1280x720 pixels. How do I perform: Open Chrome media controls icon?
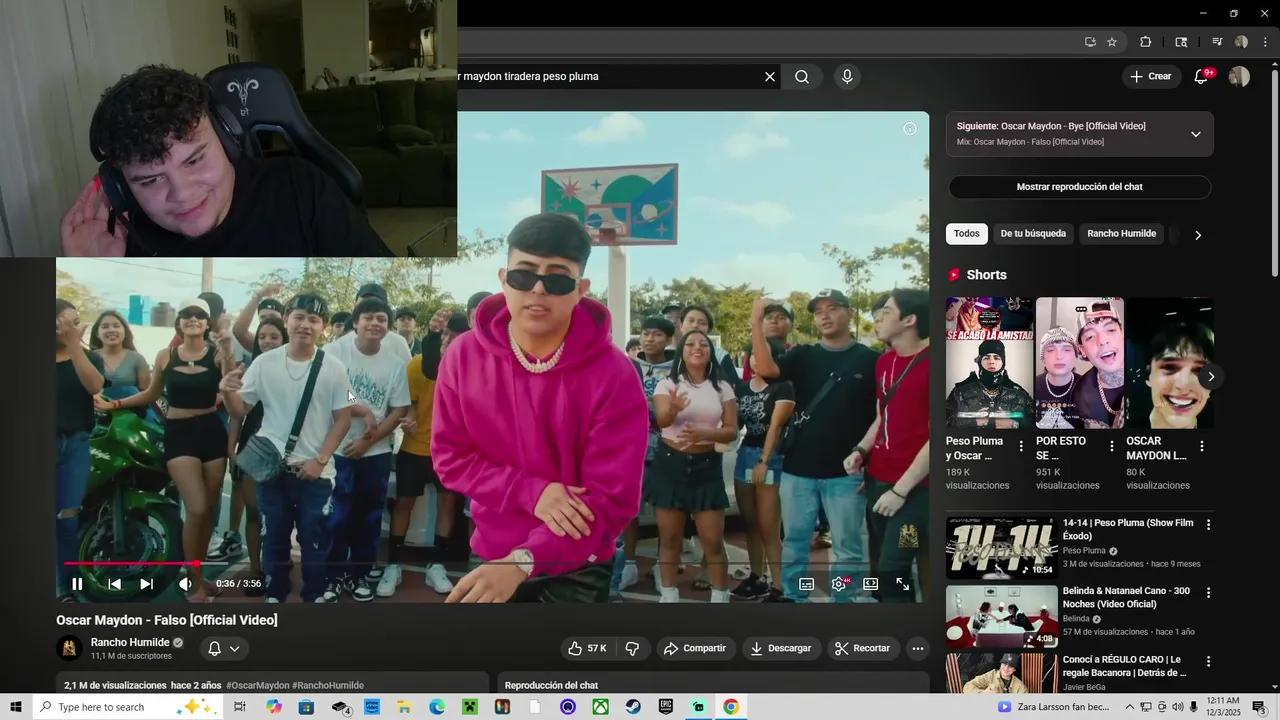(1217, 42)
